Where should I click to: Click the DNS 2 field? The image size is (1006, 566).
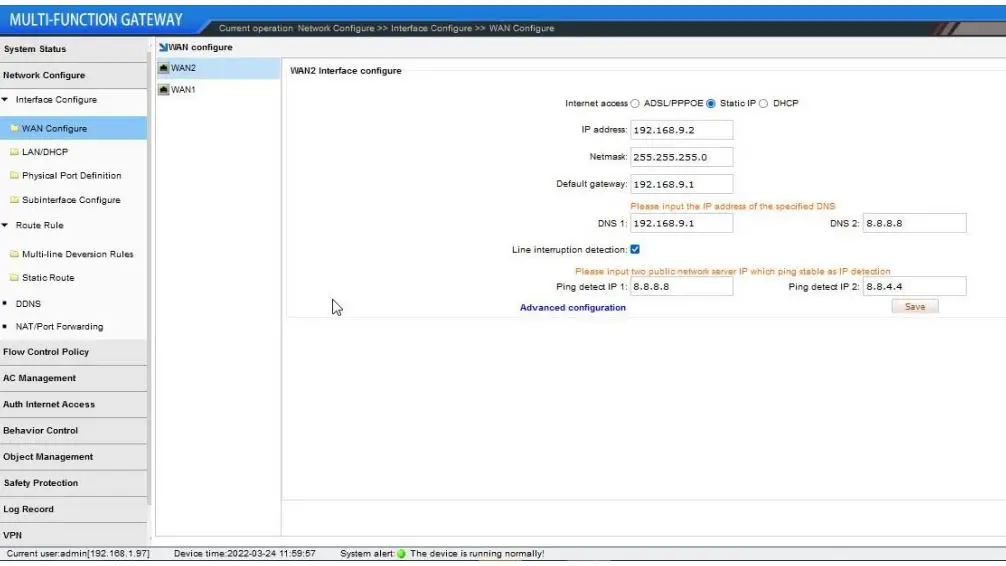point(914,223)
